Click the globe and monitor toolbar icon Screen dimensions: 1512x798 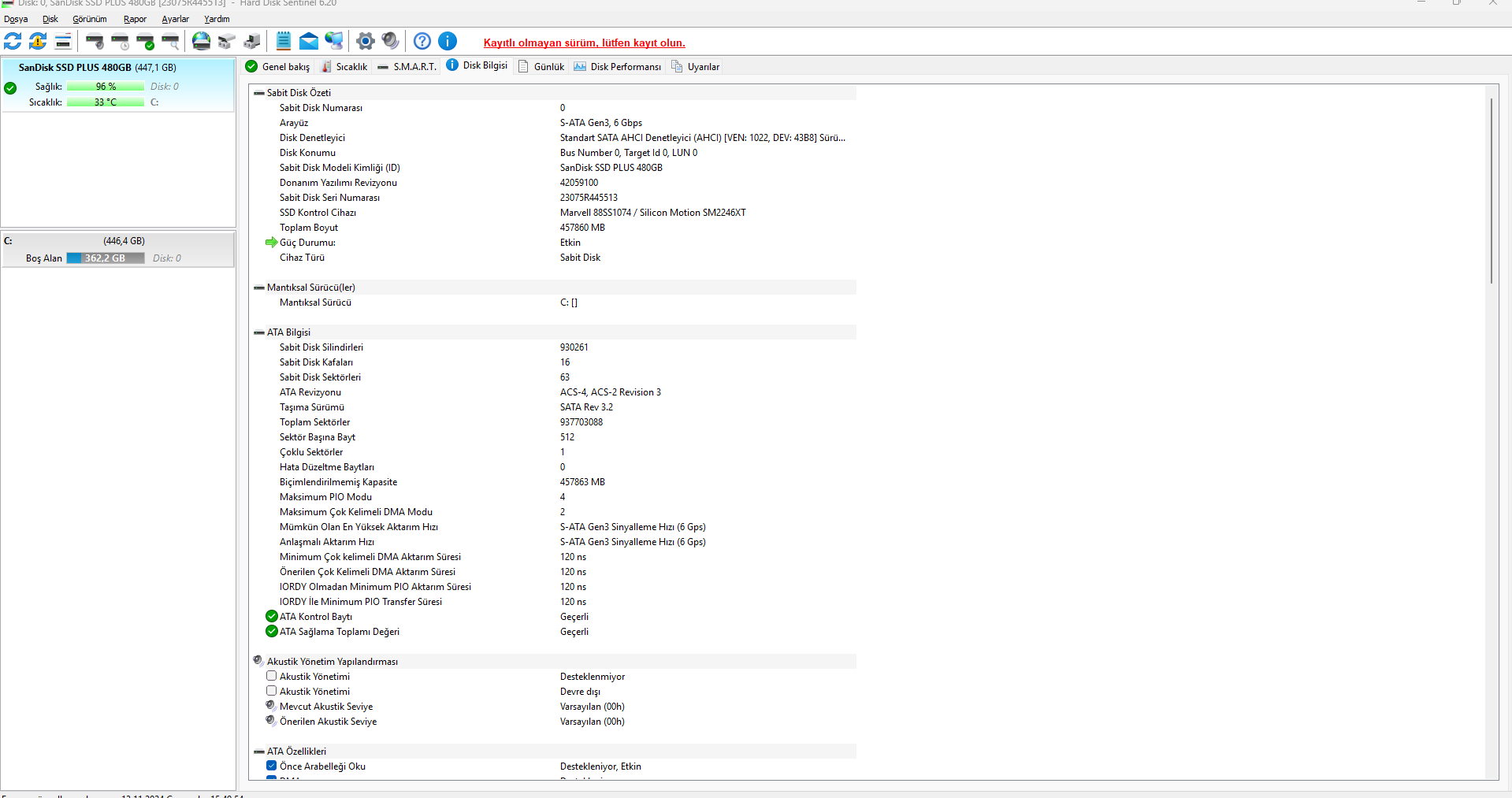(x=334, y=41)
